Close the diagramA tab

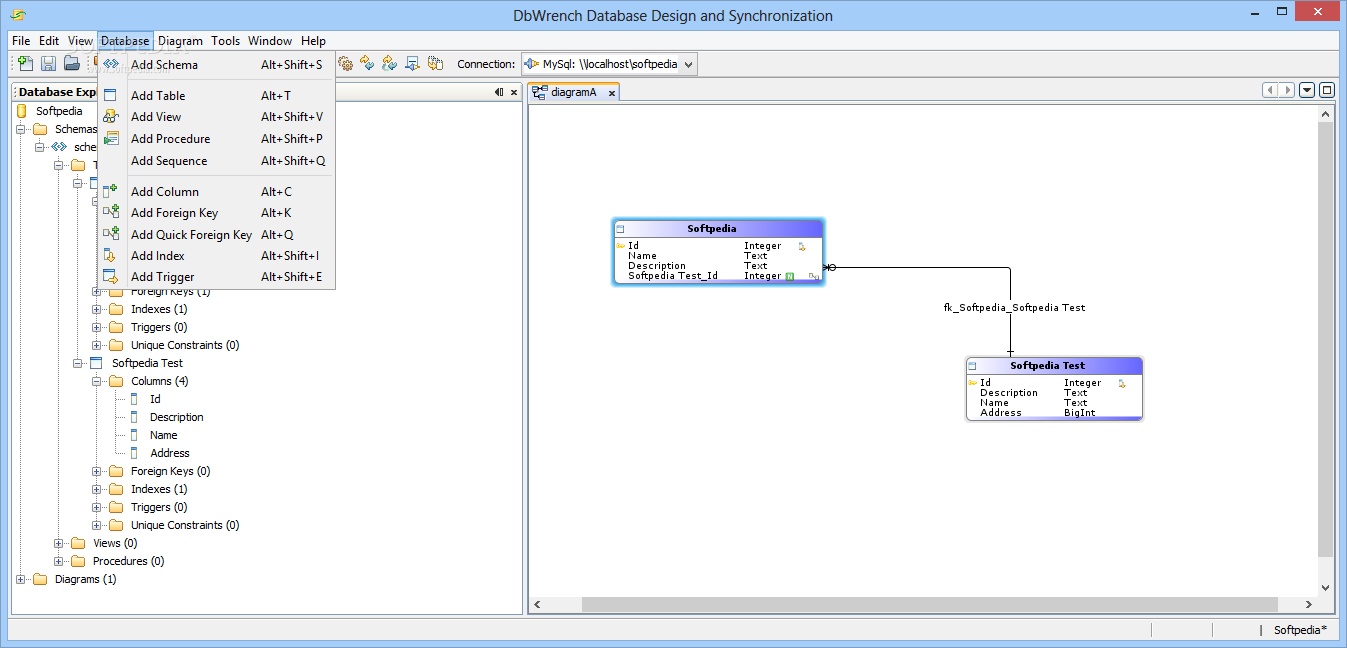612,92
